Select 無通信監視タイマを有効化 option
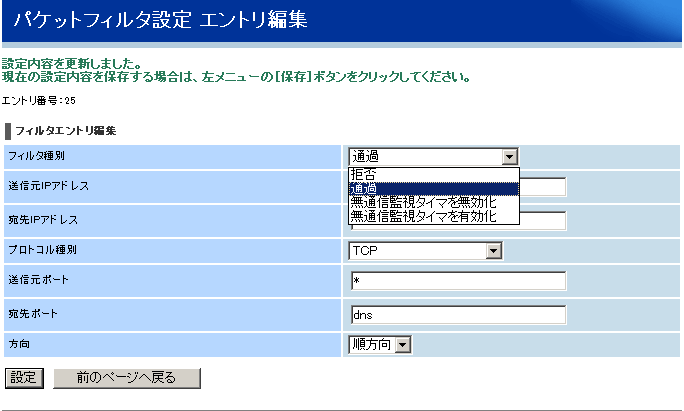 tap(434, 216)
